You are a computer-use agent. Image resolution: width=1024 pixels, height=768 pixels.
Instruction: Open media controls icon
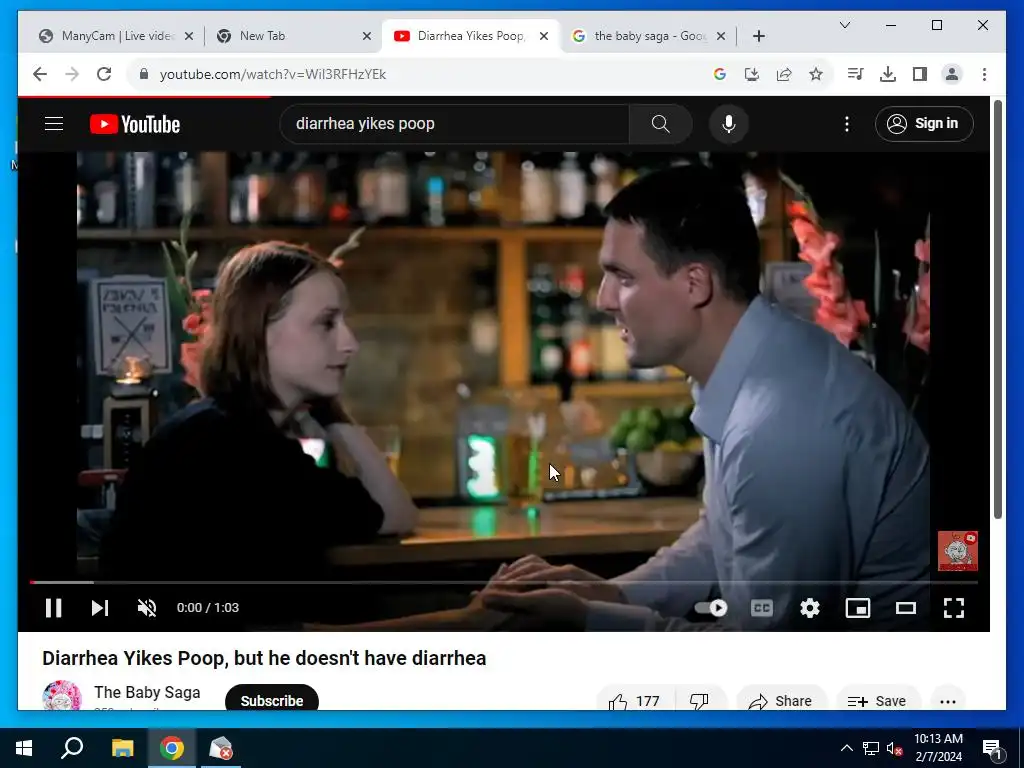tap(856, 74)
